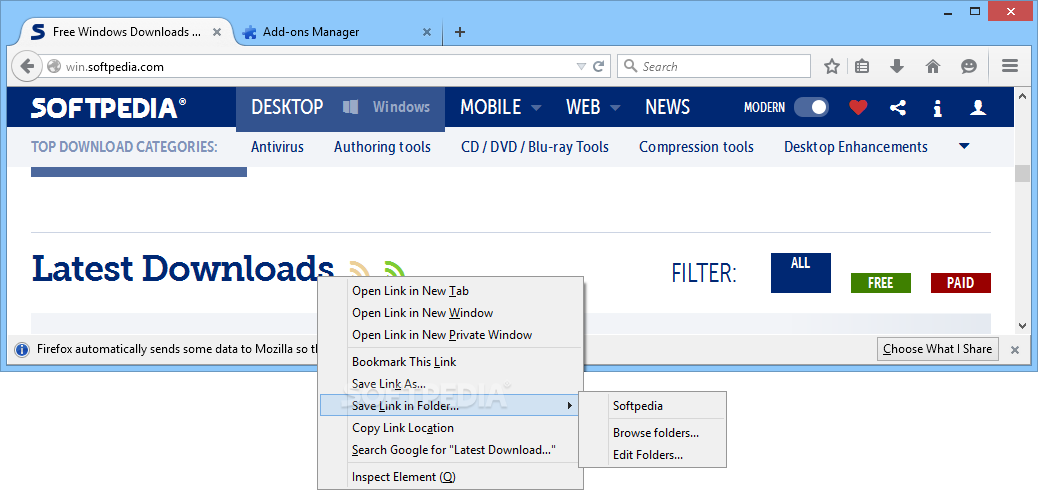
Task: Click the vertical scrollbar thumb
Action: click(x=1022, y=173)
